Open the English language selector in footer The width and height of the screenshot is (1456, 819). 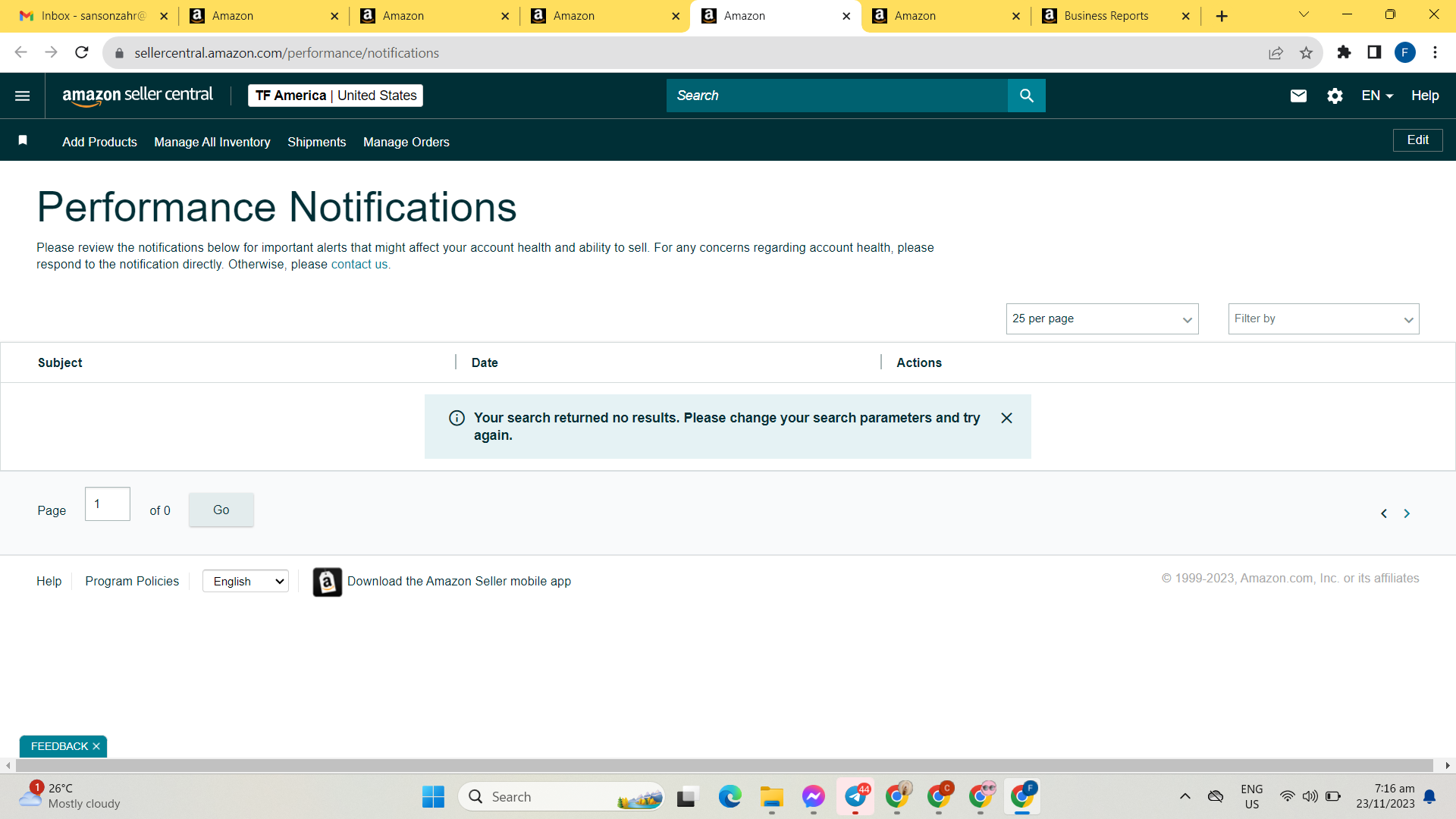[x=246, y=582]
